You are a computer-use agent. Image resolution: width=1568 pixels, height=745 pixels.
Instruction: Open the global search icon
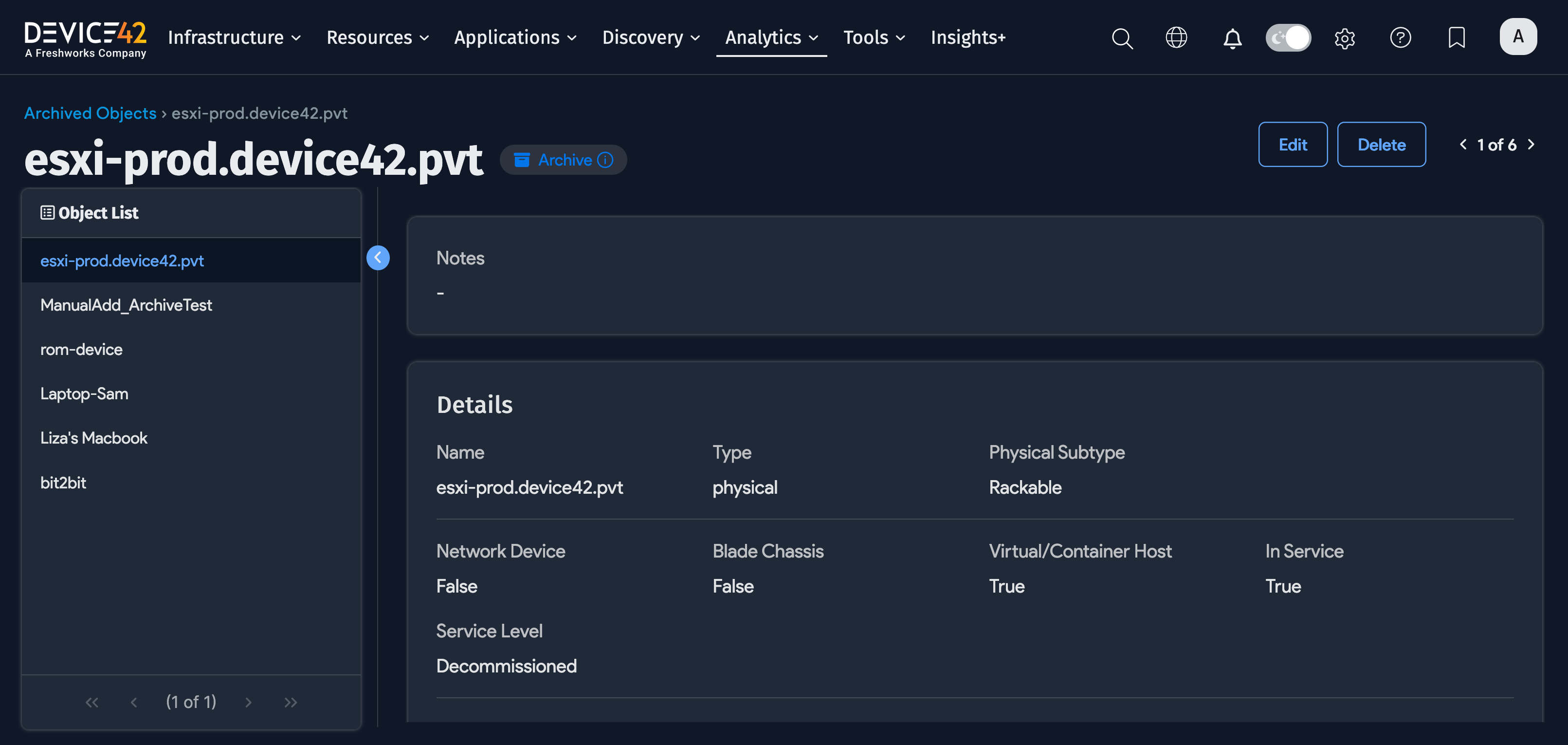[x=1122, y=38]
